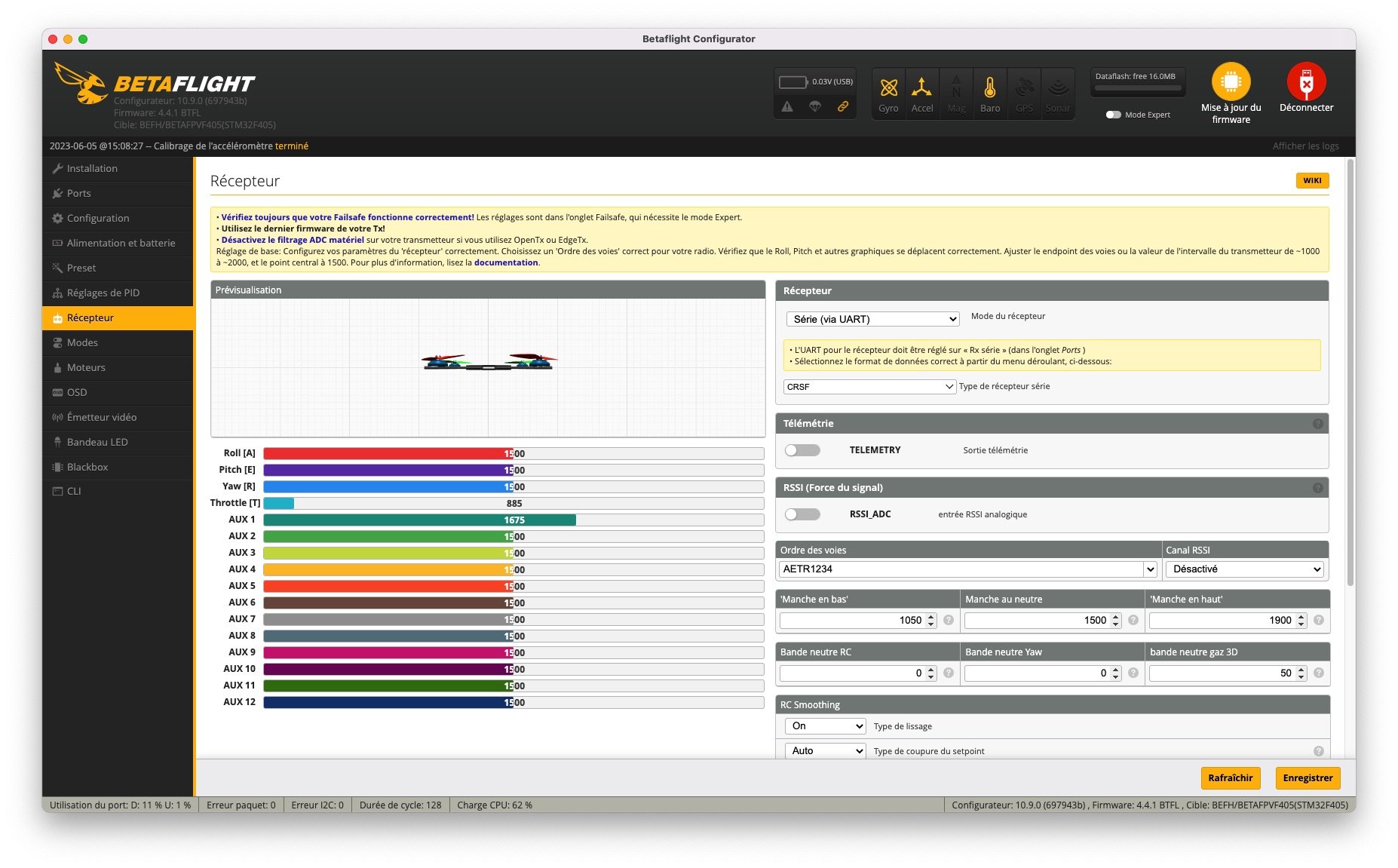Click Afficher les logs link

[1305, 146]
